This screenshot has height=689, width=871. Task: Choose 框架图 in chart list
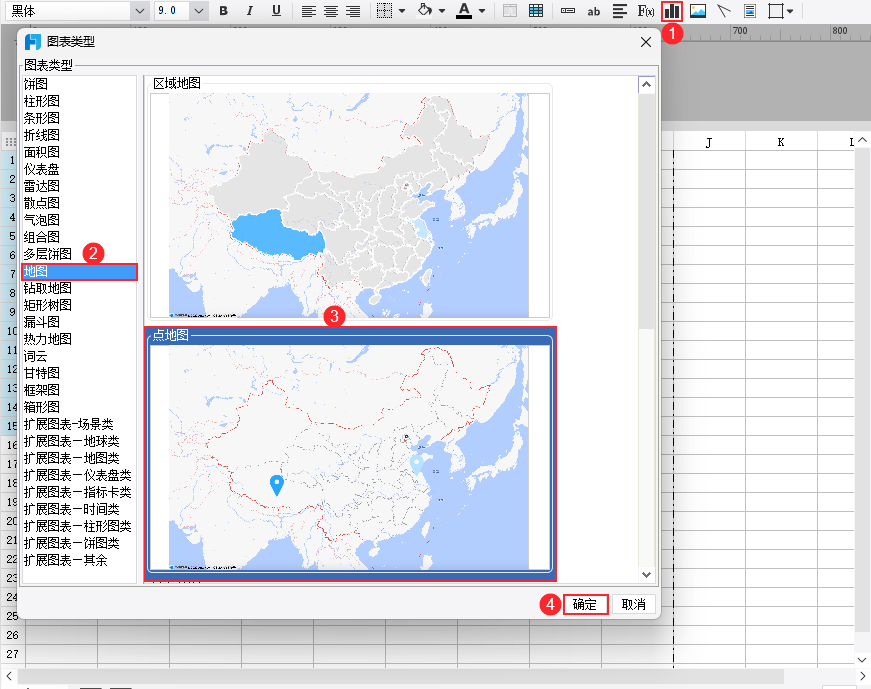[x=42, y=390]
